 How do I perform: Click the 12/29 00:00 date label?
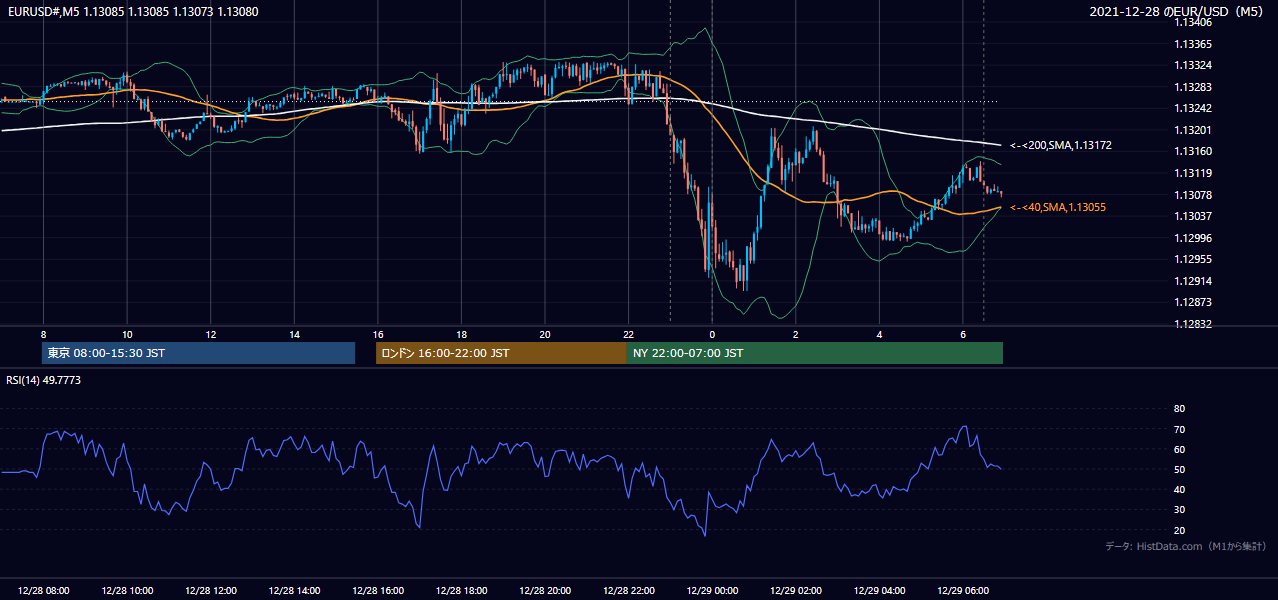(712, 591)
